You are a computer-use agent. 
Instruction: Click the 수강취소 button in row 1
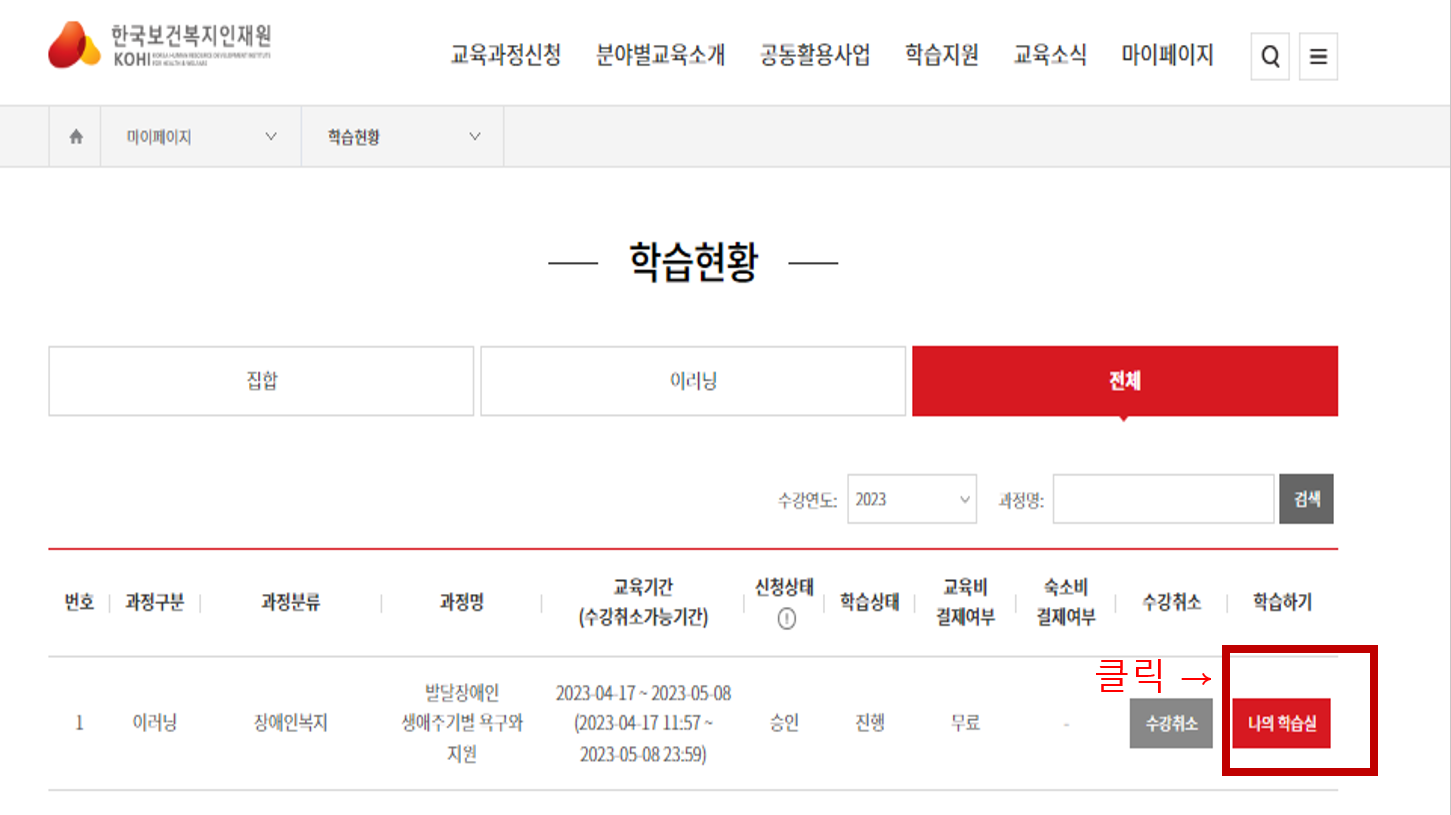(x=1171, y=723)
